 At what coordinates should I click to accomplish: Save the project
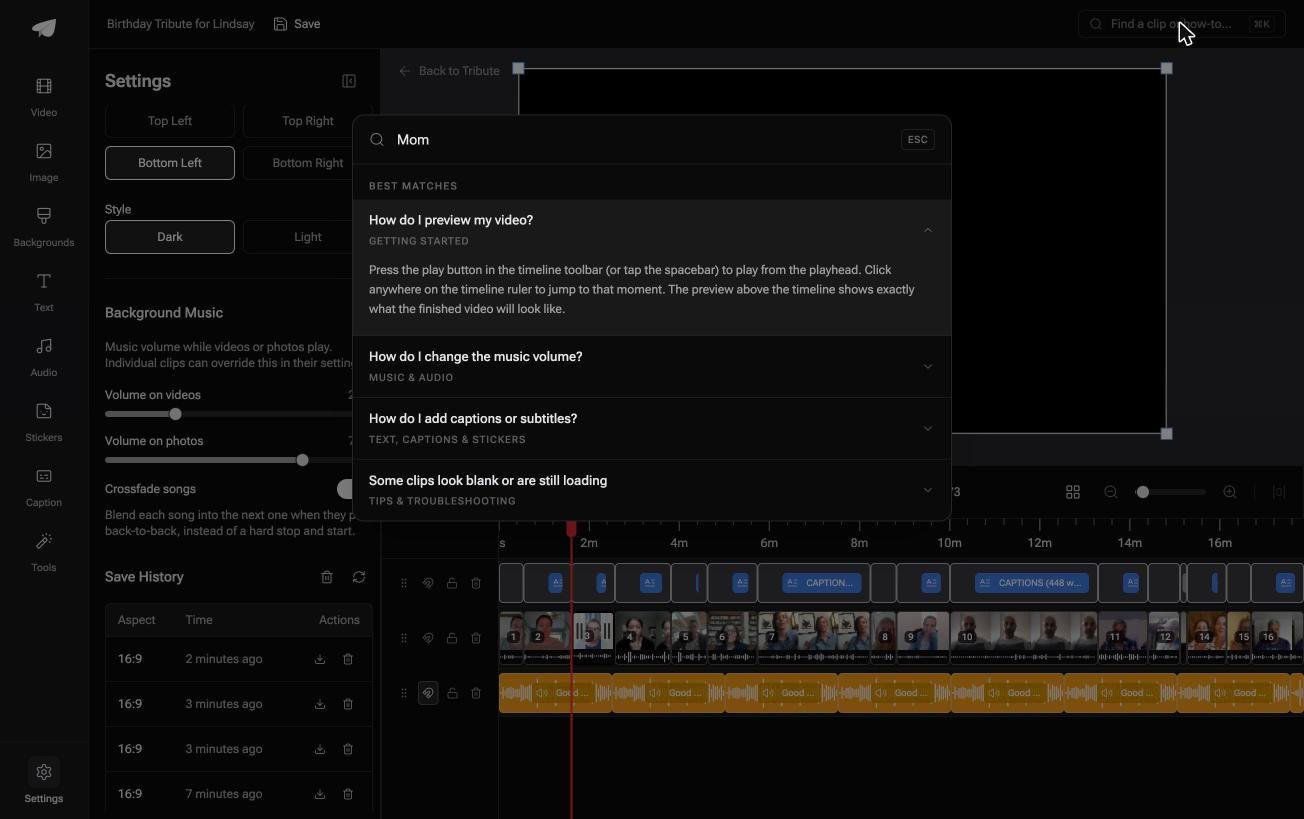click(x=297, y=24)
